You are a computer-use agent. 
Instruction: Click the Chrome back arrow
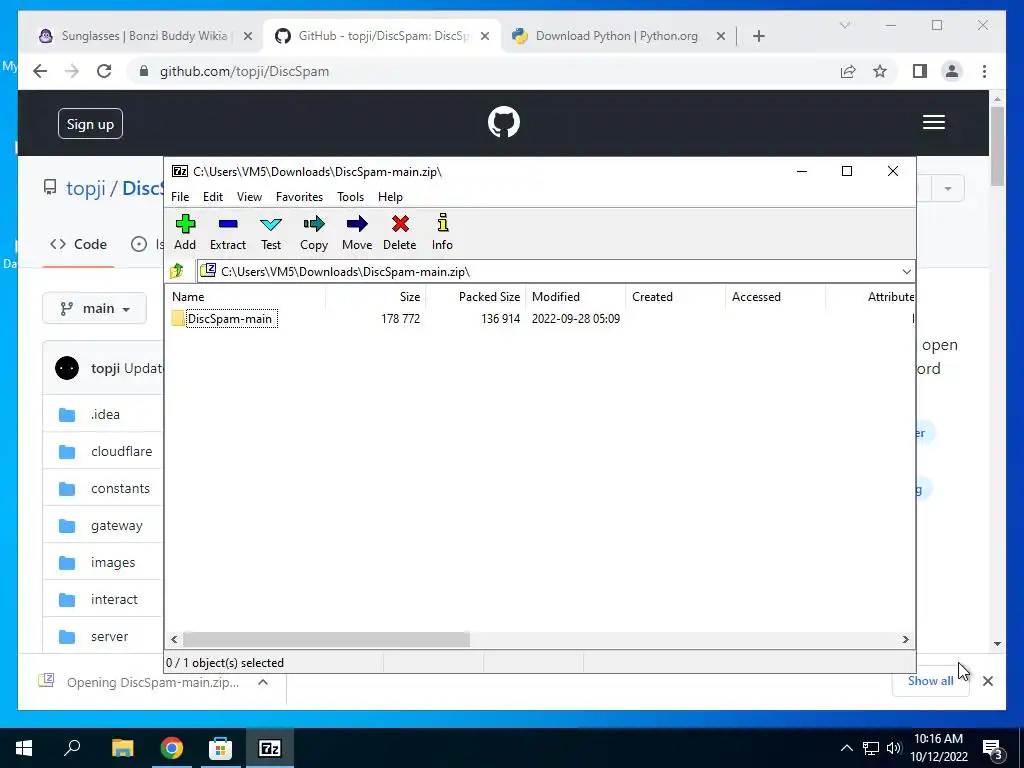[x=40, y=71]
